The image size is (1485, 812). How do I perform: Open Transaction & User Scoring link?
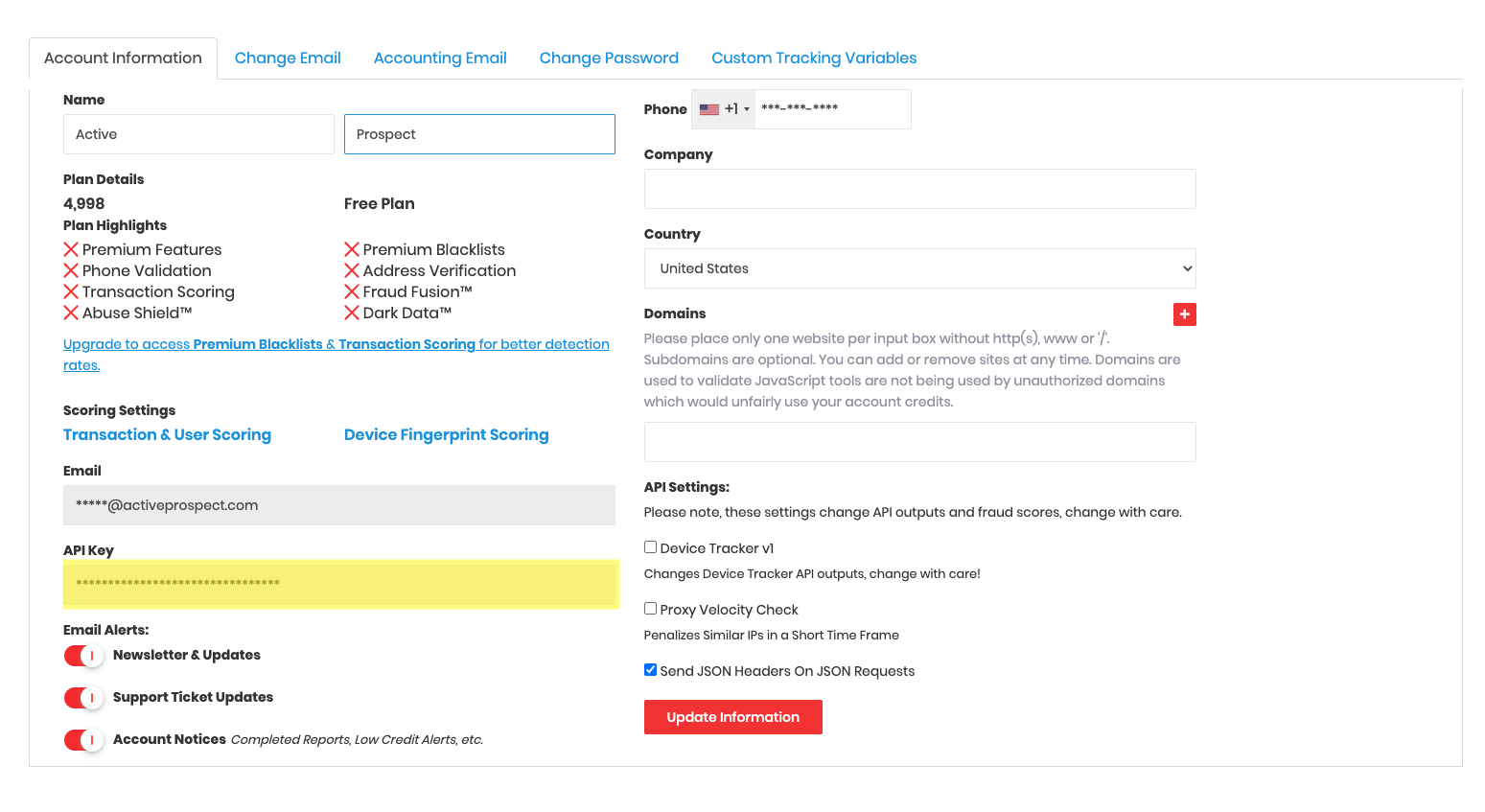click(167, 435)
